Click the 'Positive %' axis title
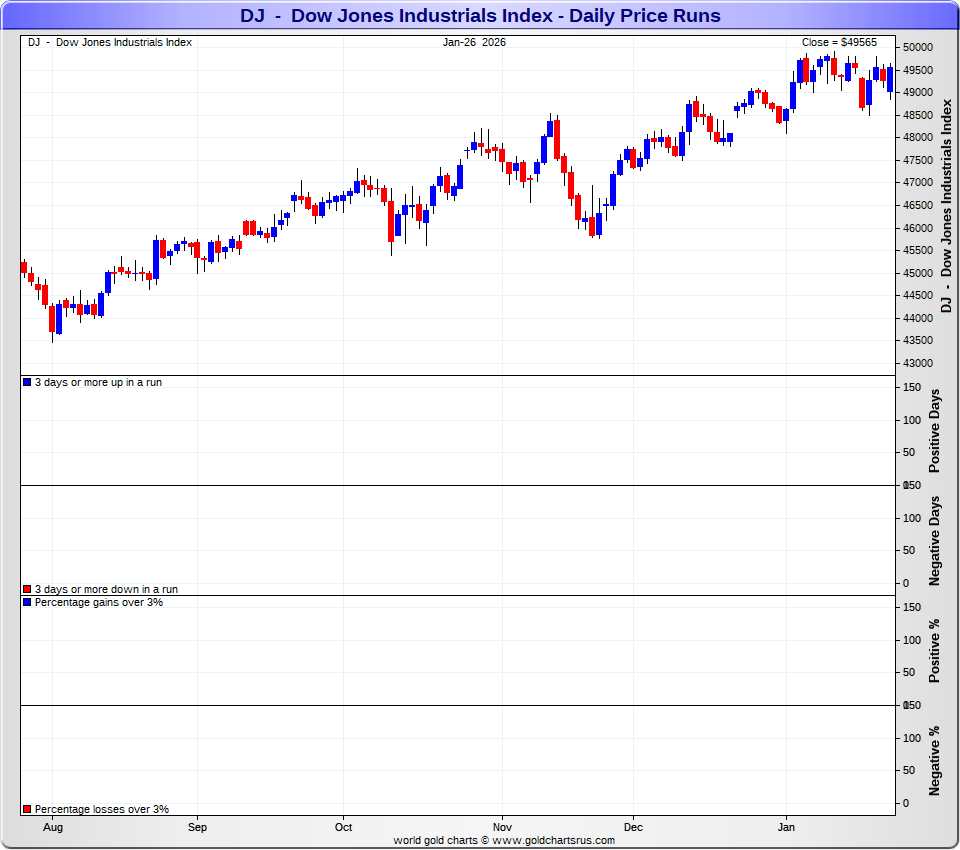 [934, 651]
